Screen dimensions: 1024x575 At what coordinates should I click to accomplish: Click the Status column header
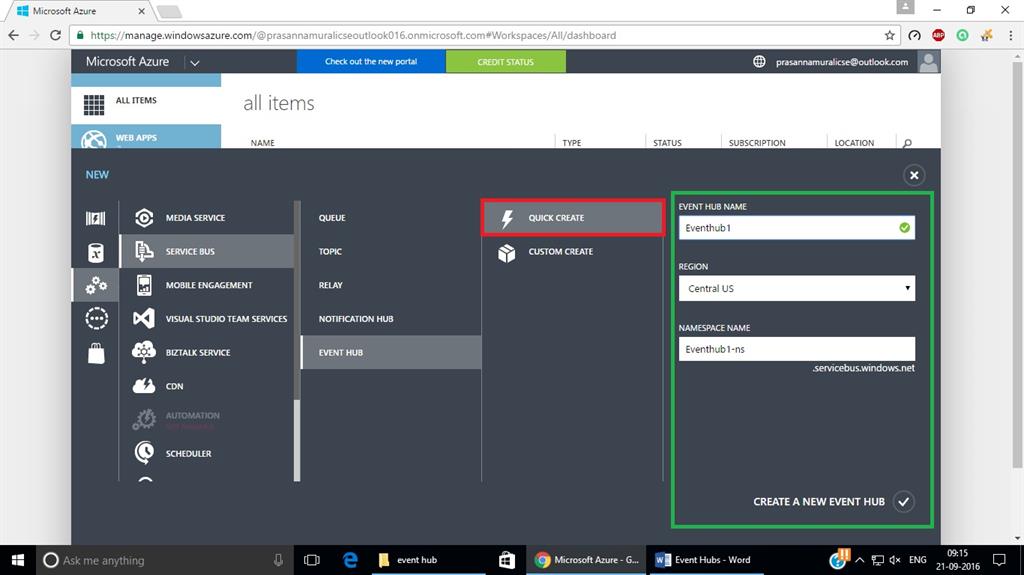click(667, 143)
